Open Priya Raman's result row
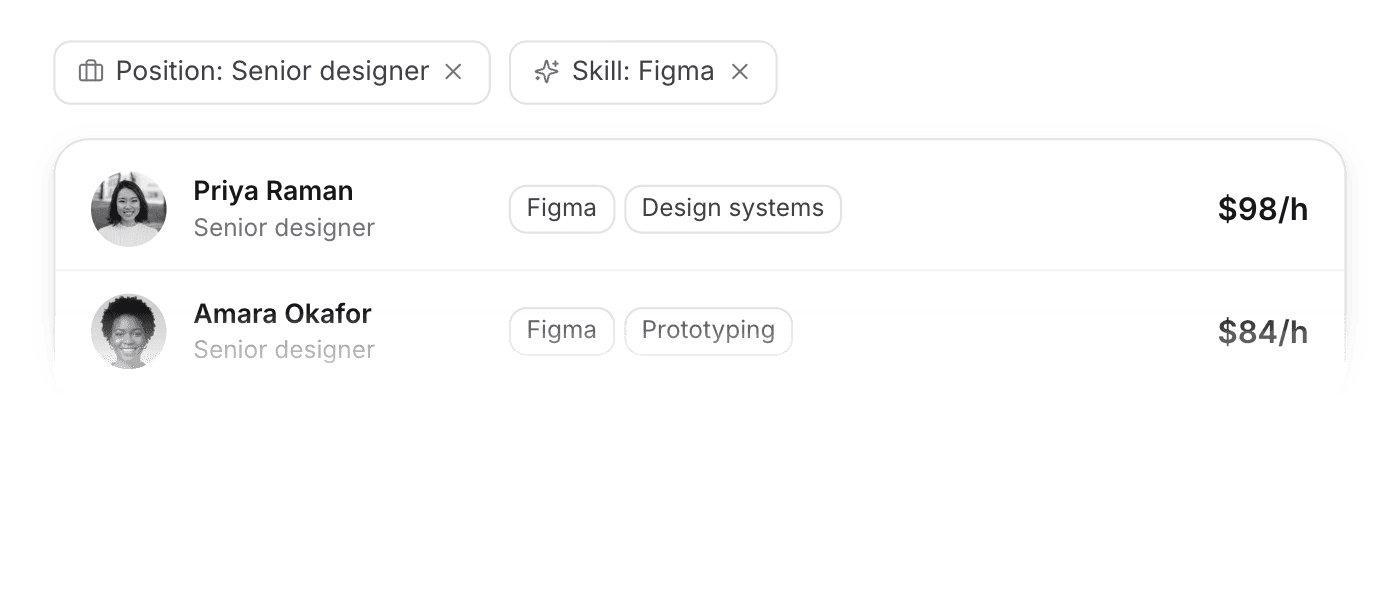 (700, 209)
